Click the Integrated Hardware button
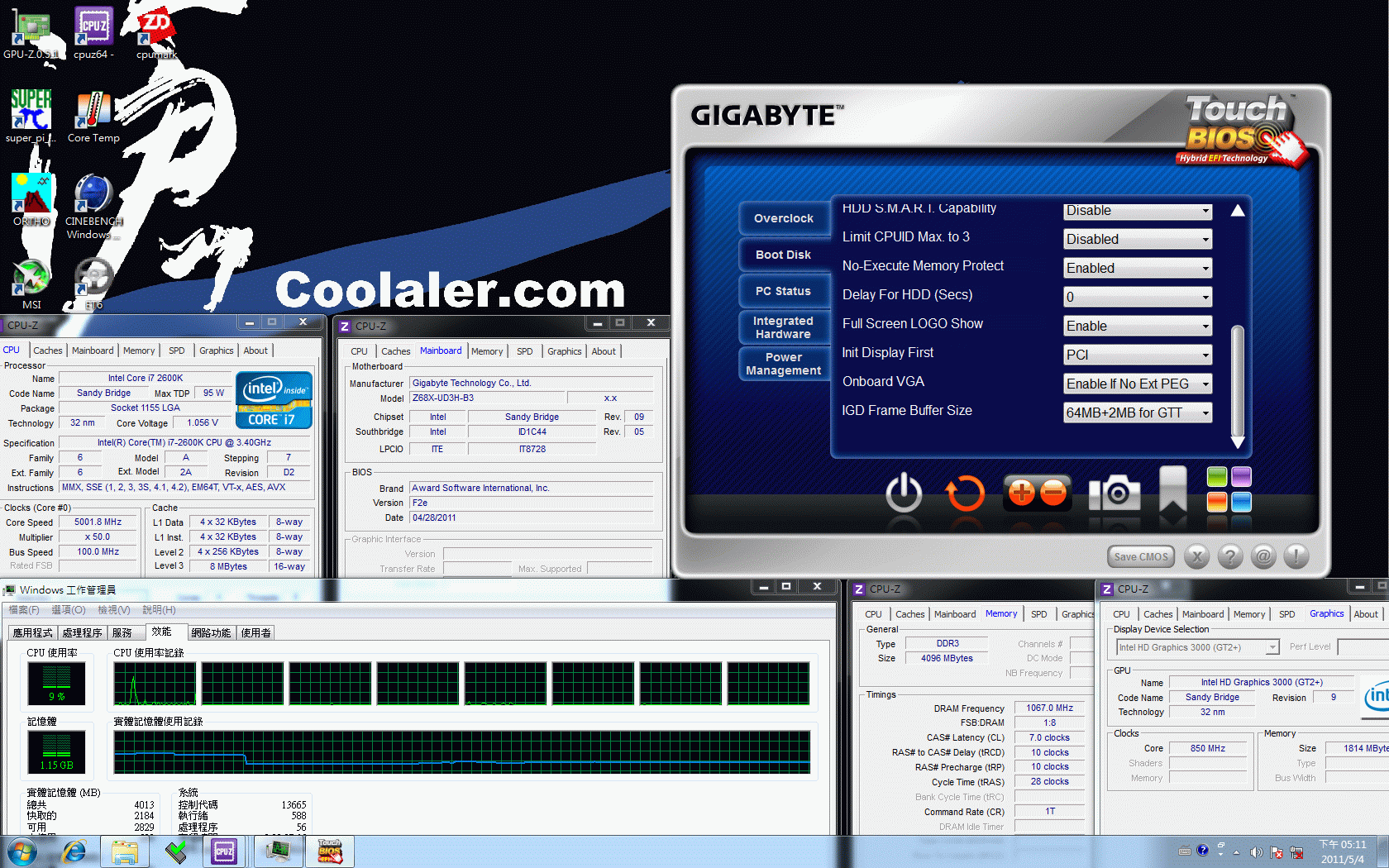Image resolution: width=1389 pixels, height=868 pixels. 784,327
